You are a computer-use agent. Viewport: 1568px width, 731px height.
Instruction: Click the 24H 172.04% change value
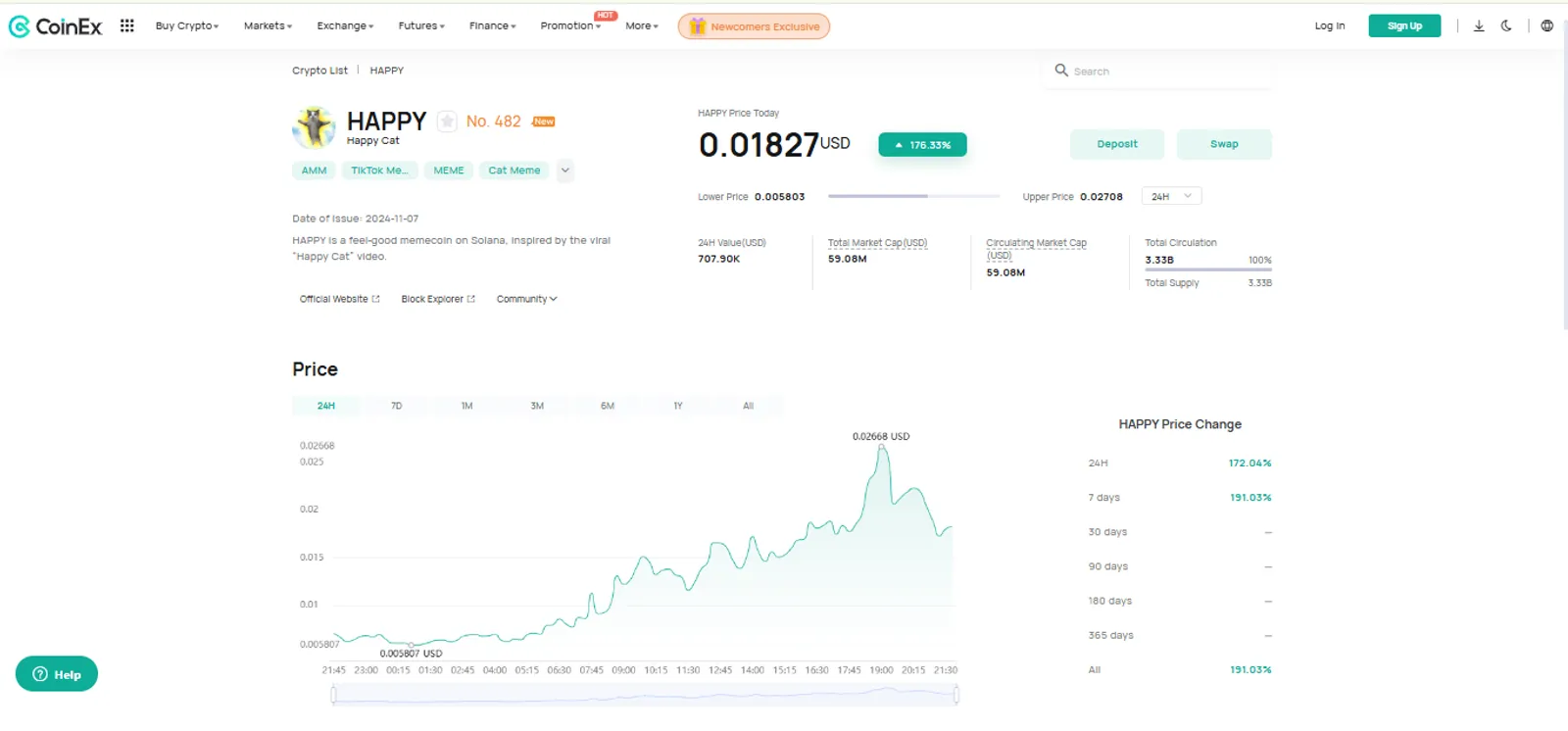[1249, 463]
